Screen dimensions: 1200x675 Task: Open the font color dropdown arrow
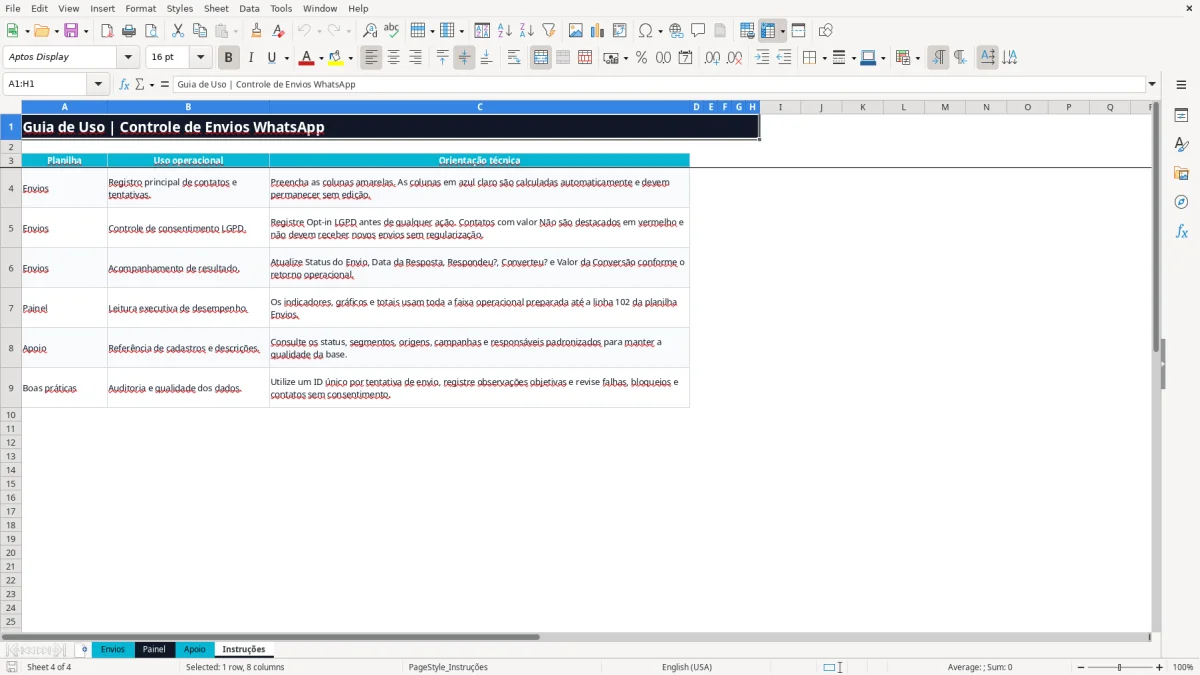[x=321, y=58]
